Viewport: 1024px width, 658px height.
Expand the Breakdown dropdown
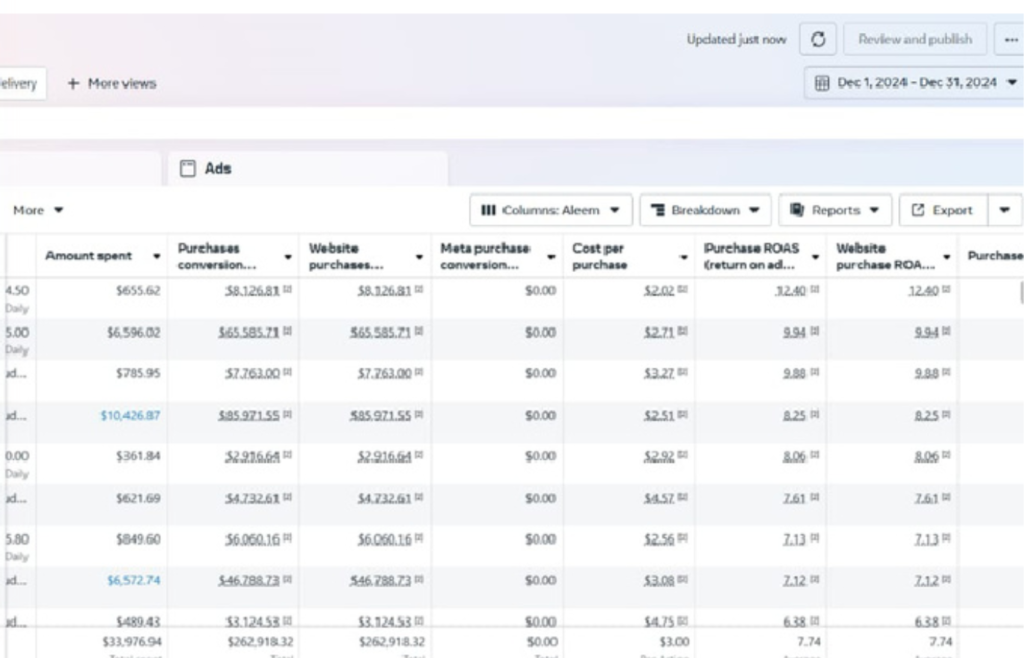(x=705, y=210)
